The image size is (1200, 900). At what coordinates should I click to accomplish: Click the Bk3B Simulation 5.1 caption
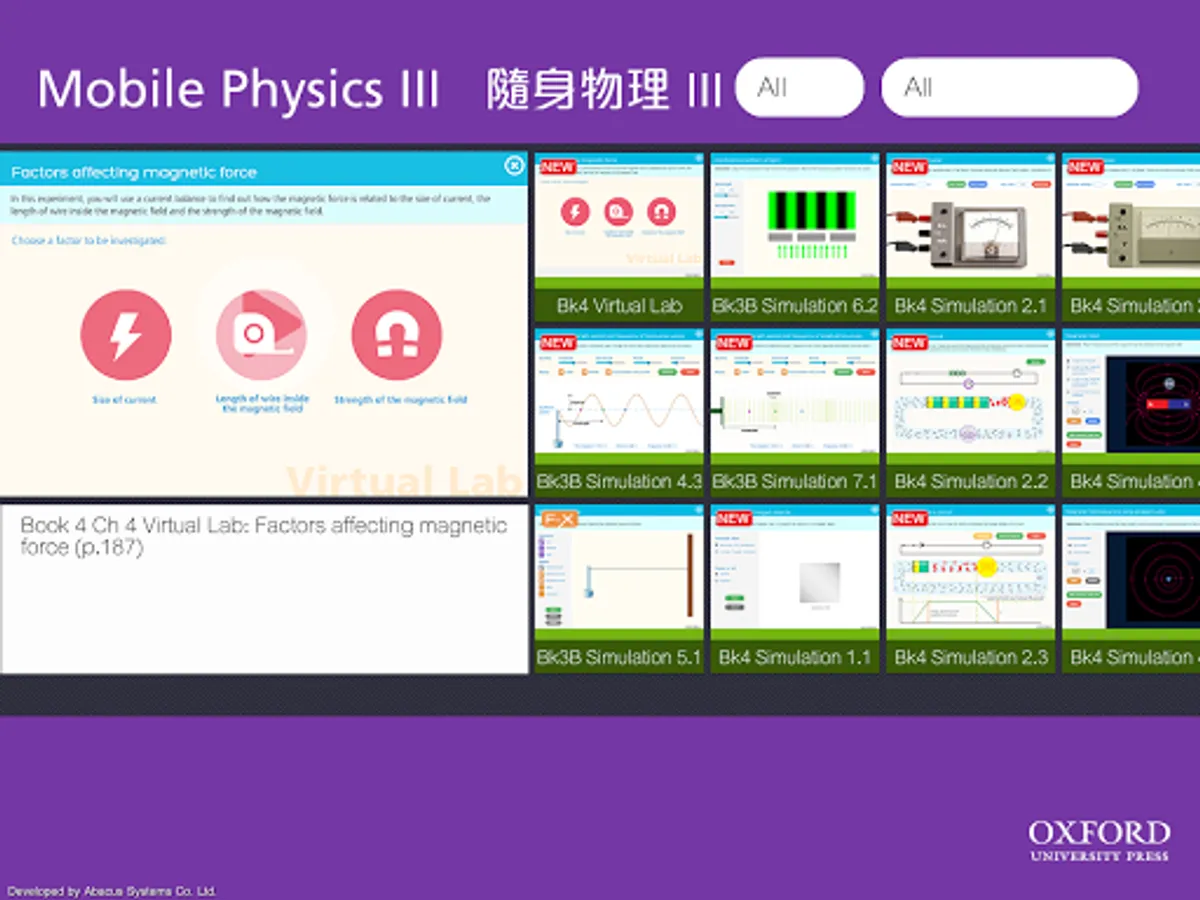[x=619, y=658]
